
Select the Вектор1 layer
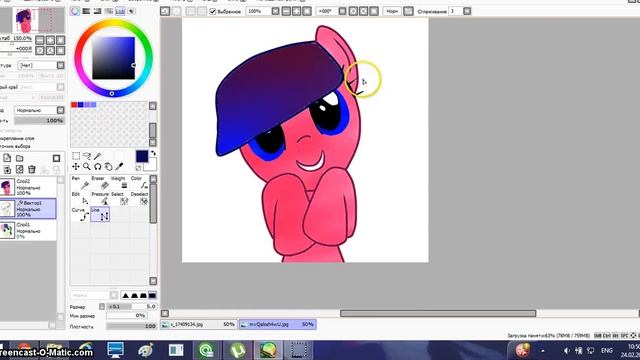[x=28, y=209]
